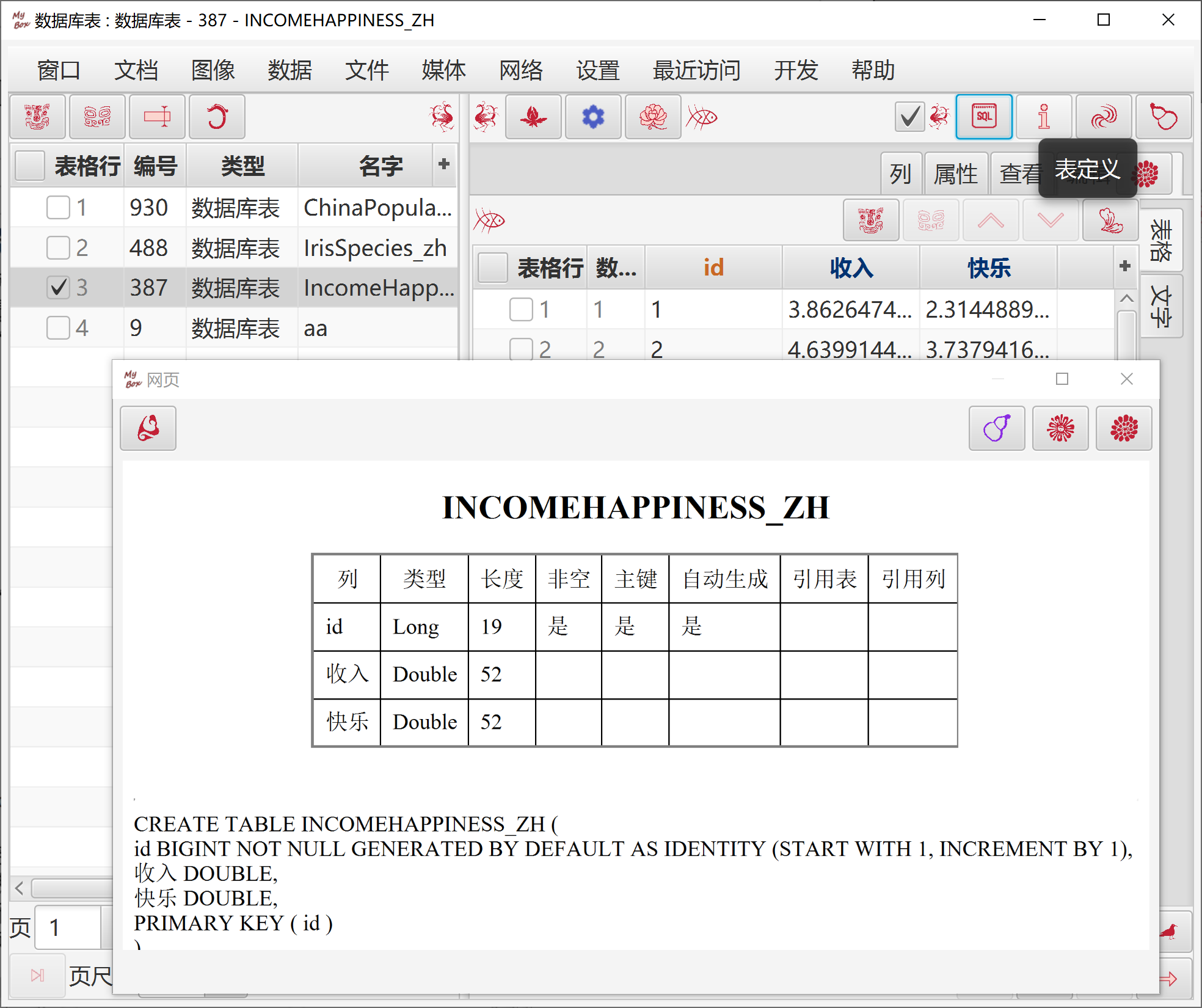1202x1008 pixels.
Task: Sort by the 收入 column header
Action: coord(851,268)
